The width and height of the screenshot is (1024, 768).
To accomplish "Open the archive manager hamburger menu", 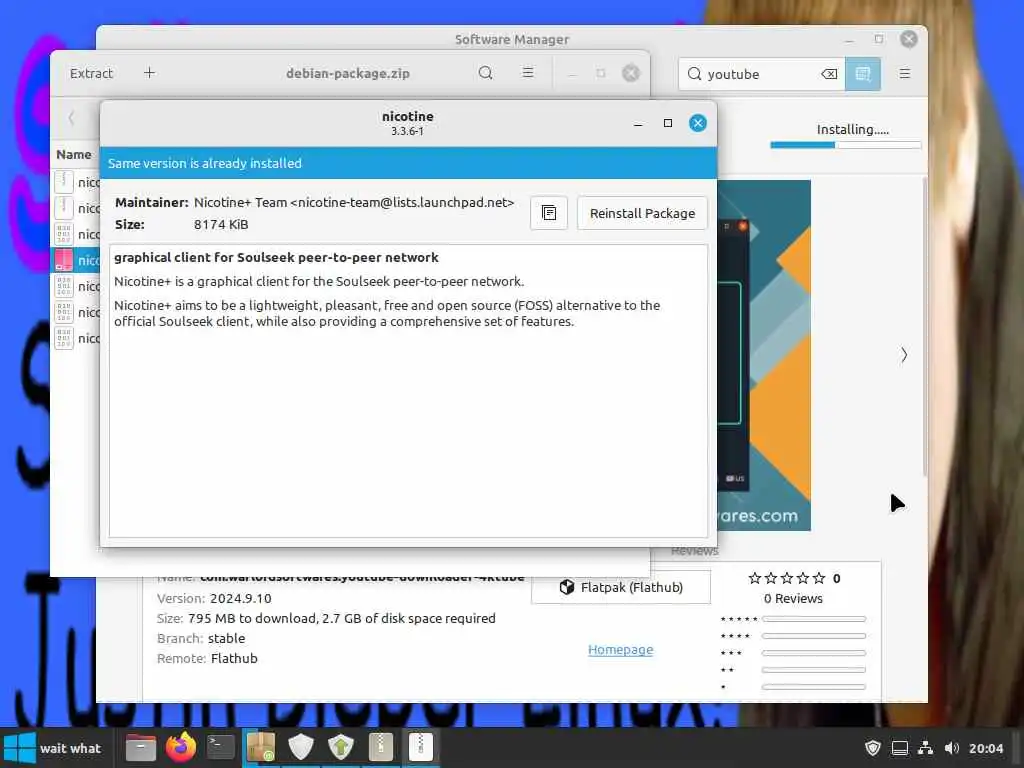I will point(528,73).
